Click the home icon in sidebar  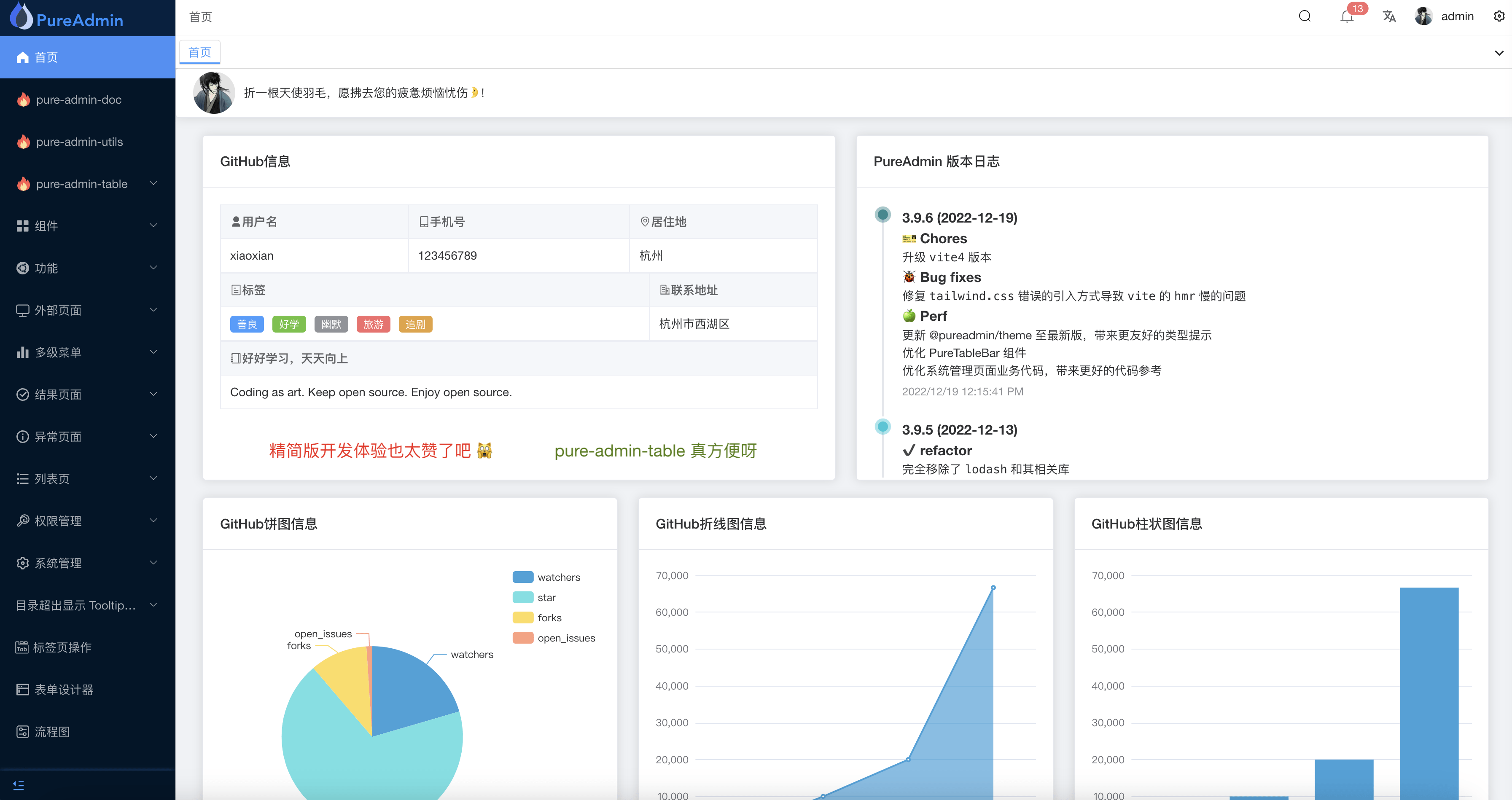[x=22, y=57]
